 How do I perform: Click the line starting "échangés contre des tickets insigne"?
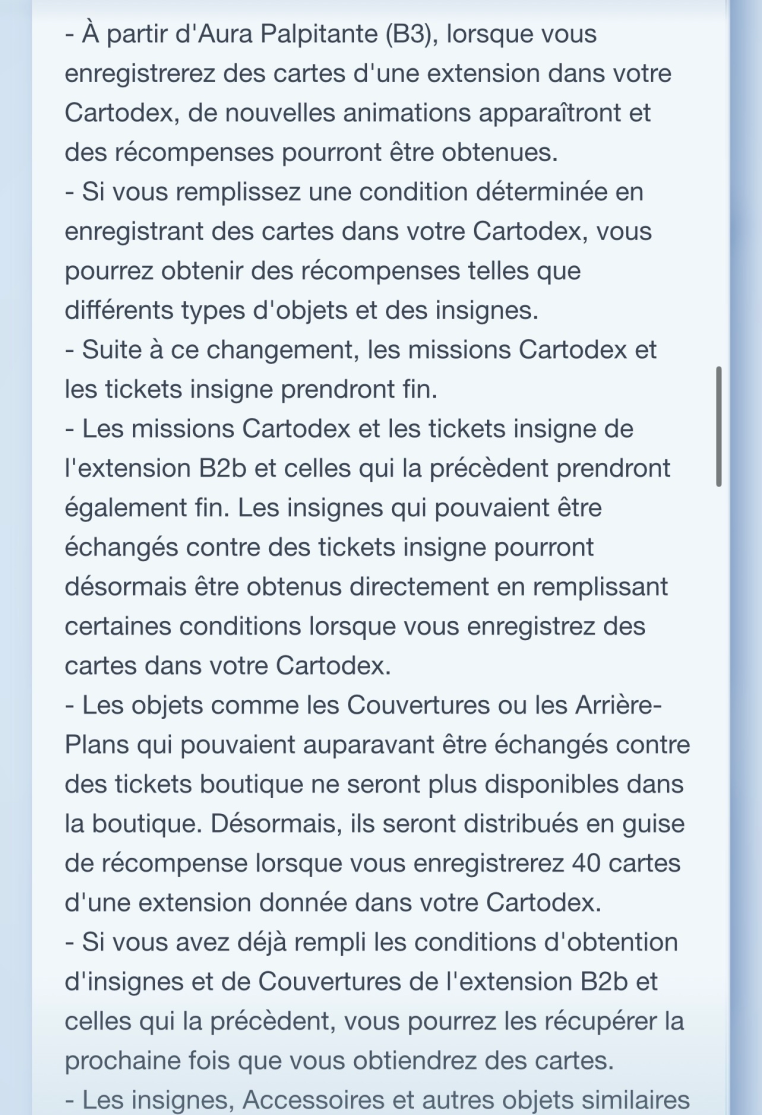(x=343, y=546)
